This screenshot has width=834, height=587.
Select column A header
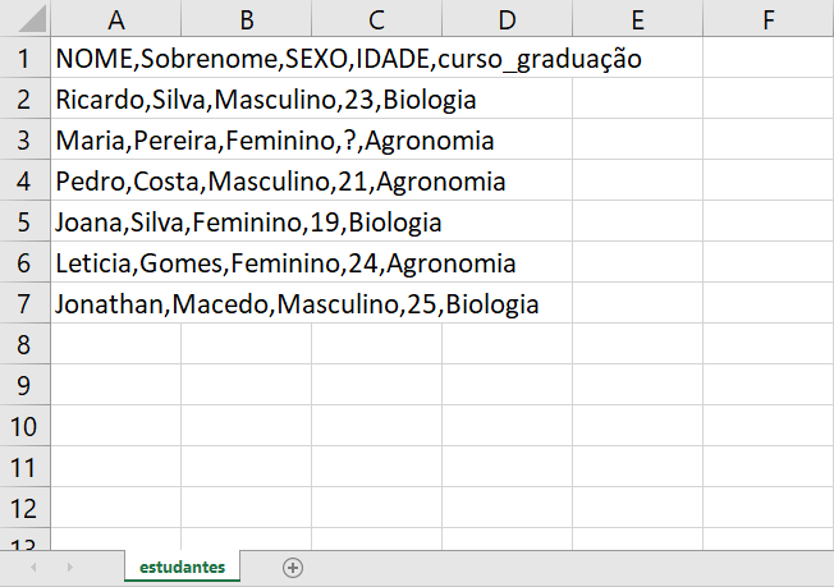click(x=116, y=18)
